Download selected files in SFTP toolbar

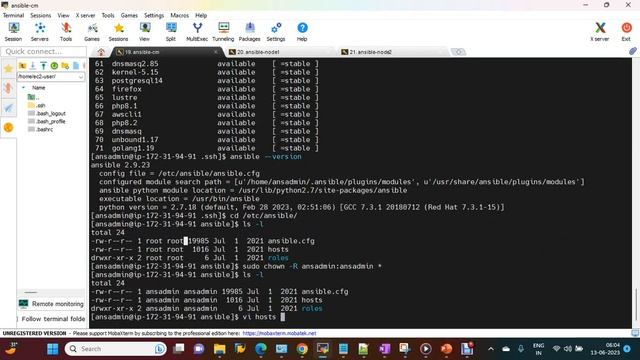(x=33, y=65)
